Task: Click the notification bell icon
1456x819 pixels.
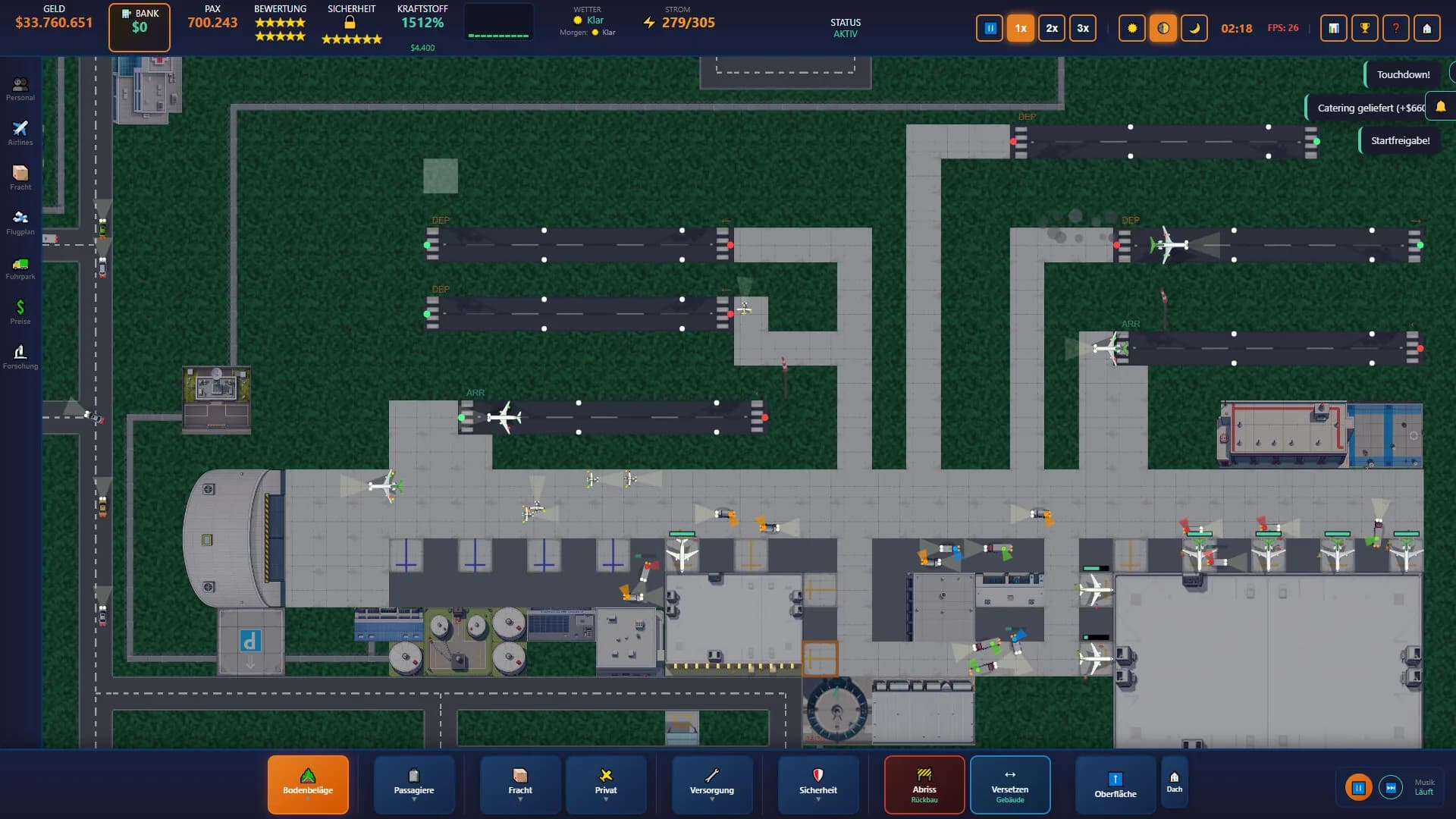Action: pos(1441,107)
